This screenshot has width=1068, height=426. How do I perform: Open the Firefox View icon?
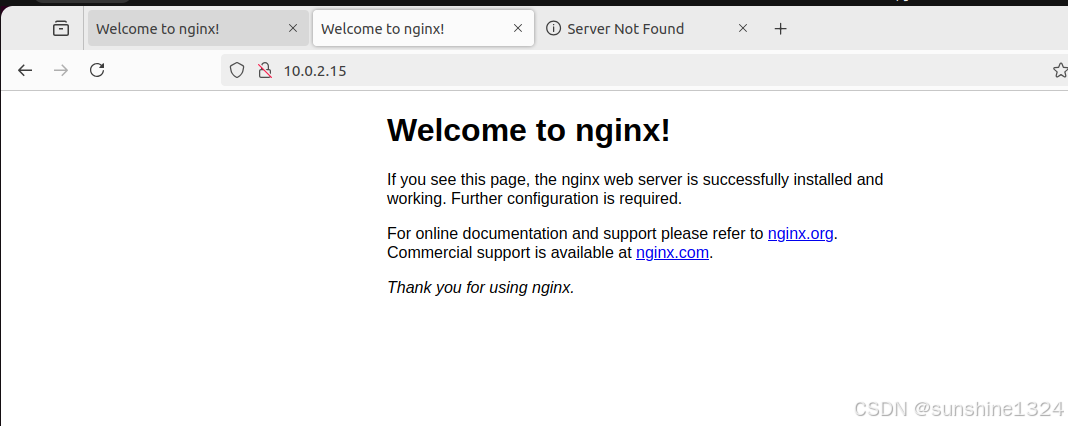point(61,29)
